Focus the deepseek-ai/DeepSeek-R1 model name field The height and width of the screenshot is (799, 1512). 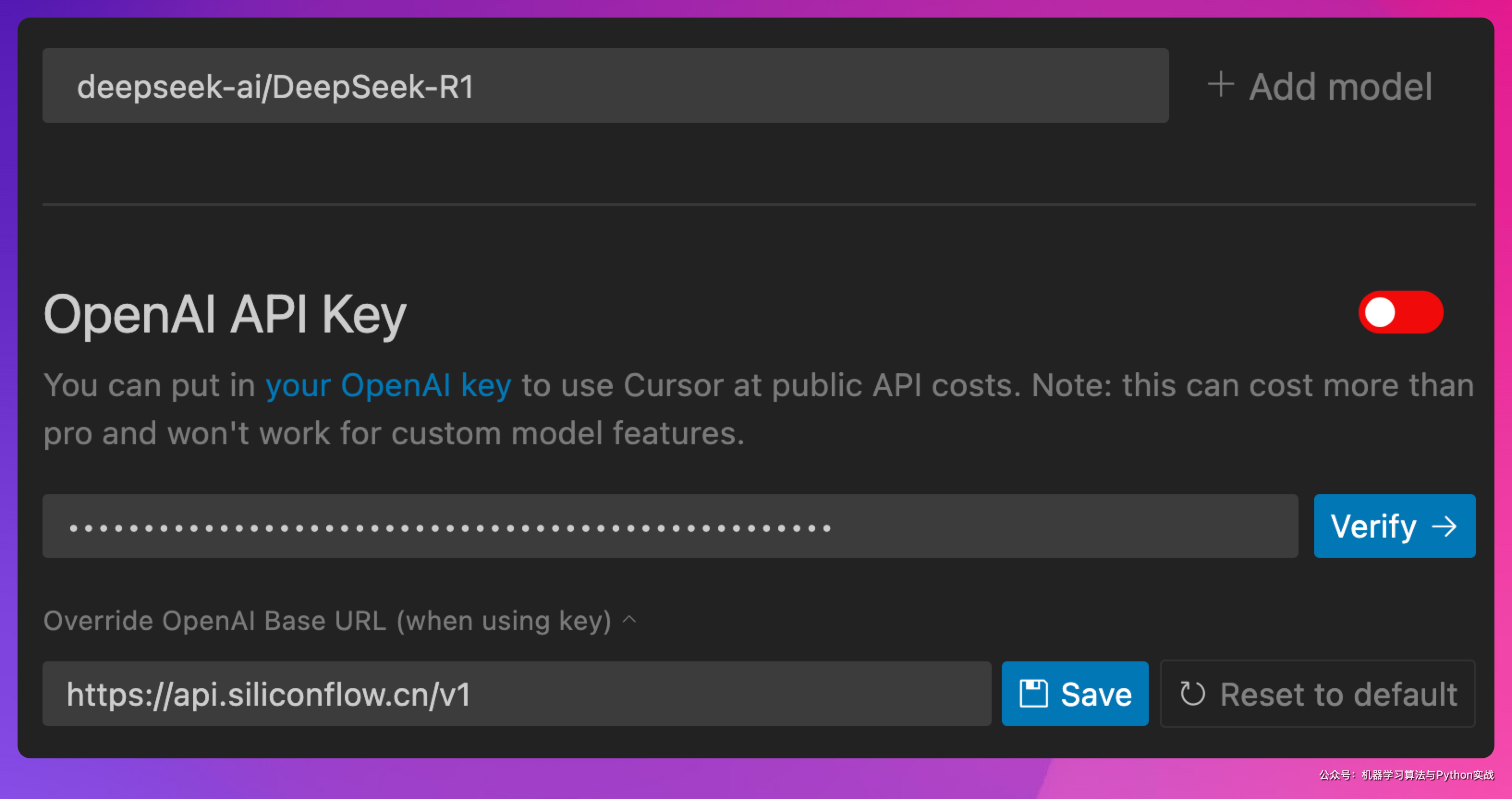(x=604, y=85)
